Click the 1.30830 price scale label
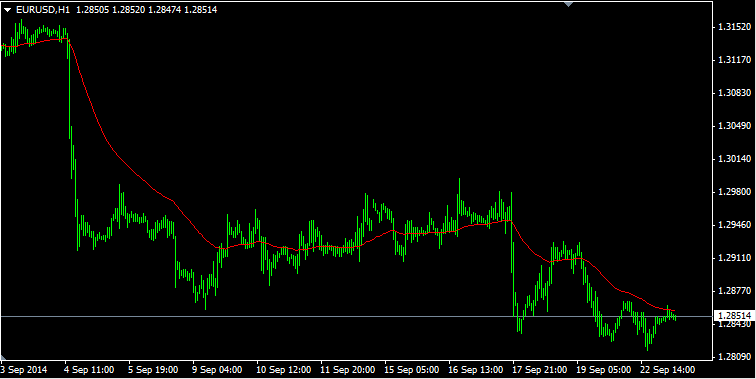The image size is (756, 379). [x=734, y=93]
